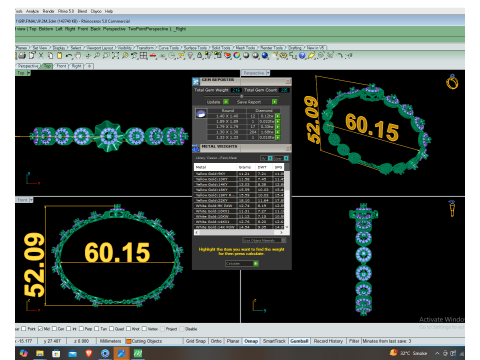Click the Save Report button
The width and height of the screenshot is (480, 360).
256,102
